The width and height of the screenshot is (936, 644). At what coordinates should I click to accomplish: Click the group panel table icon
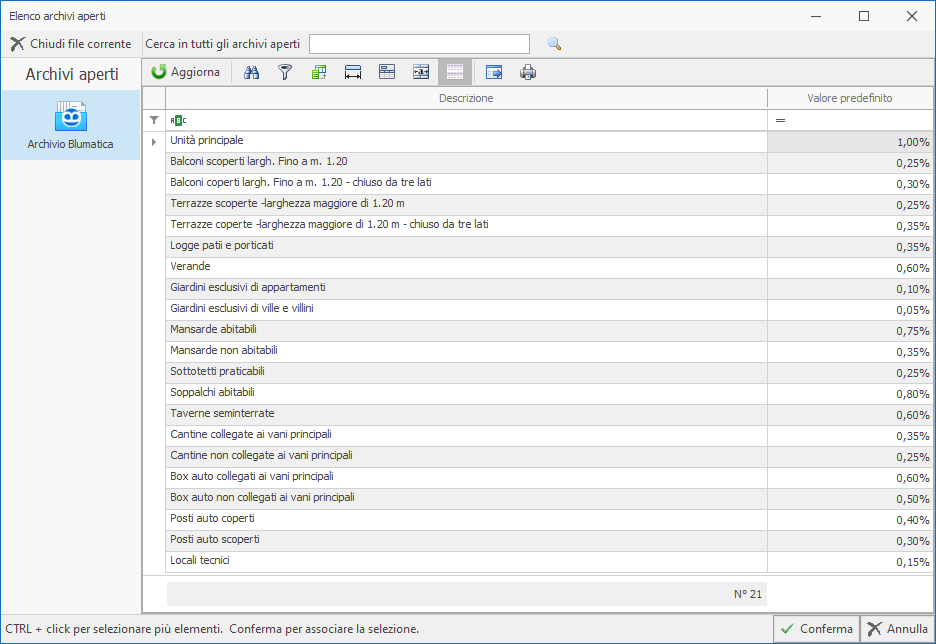(x=387, y=73)
